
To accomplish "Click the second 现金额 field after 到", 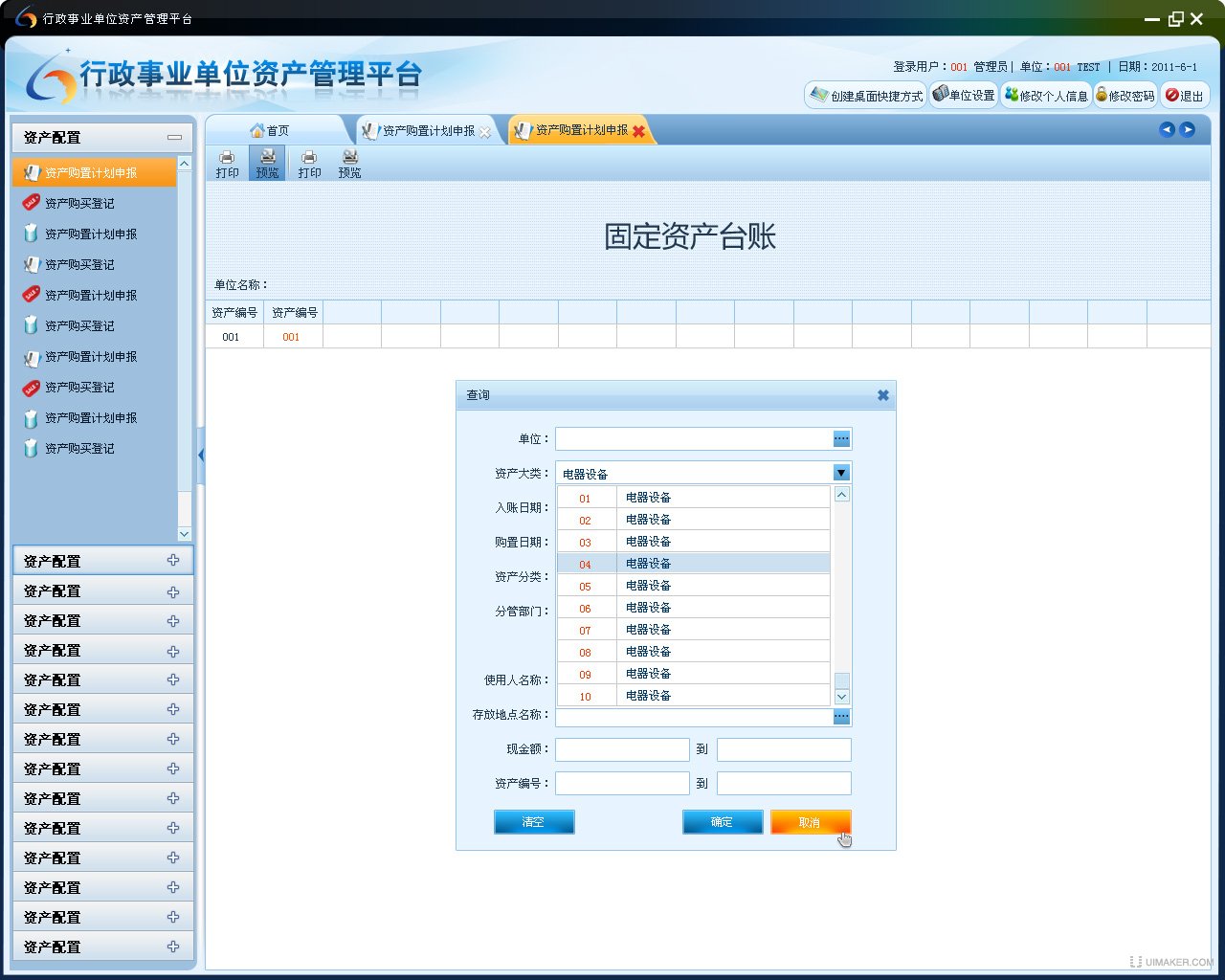I will point(784,749).
